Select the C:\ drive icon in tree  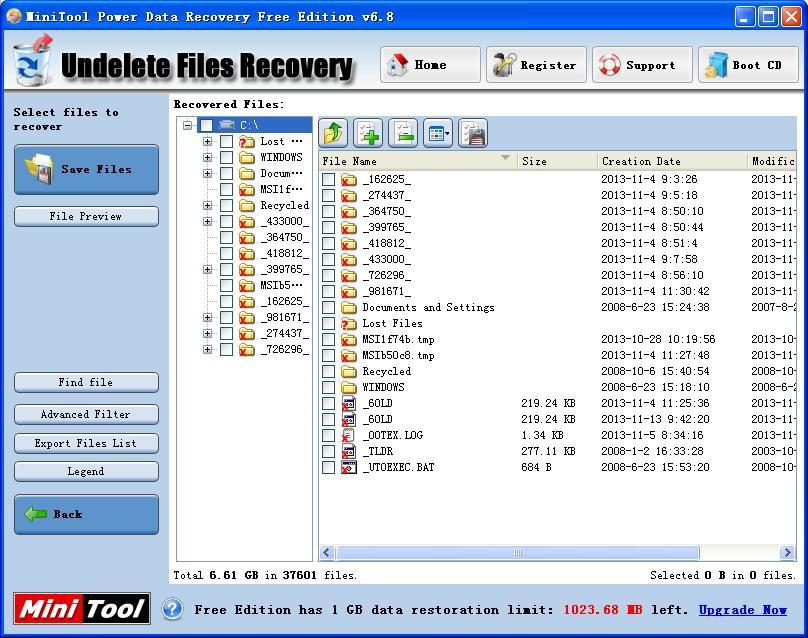pos(227,125)
